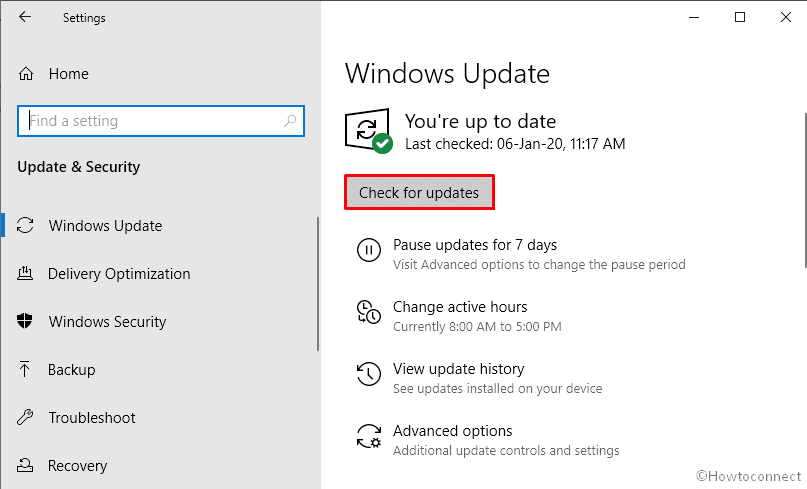
Task: Open Delivery Optimization settings
Action: 119,273
